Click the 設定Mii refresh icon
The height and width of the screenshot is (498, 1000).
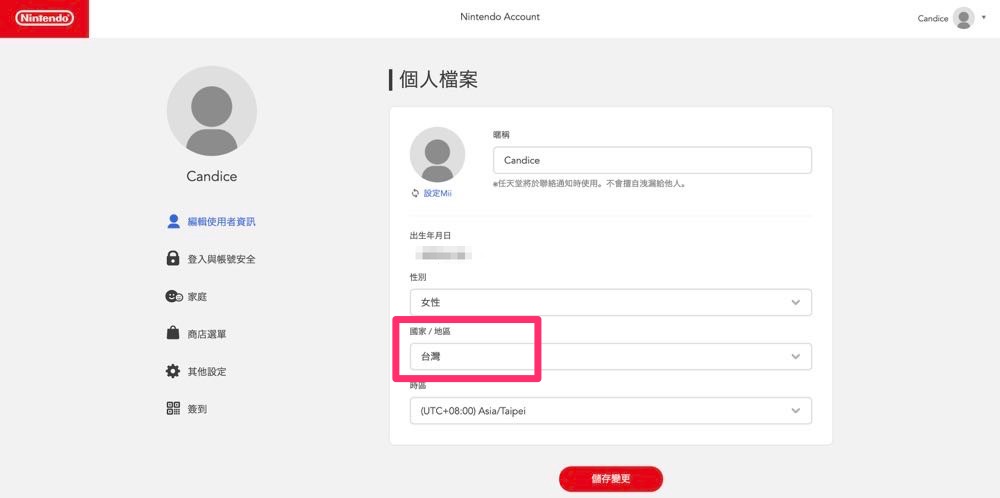(x=415, y=193)
